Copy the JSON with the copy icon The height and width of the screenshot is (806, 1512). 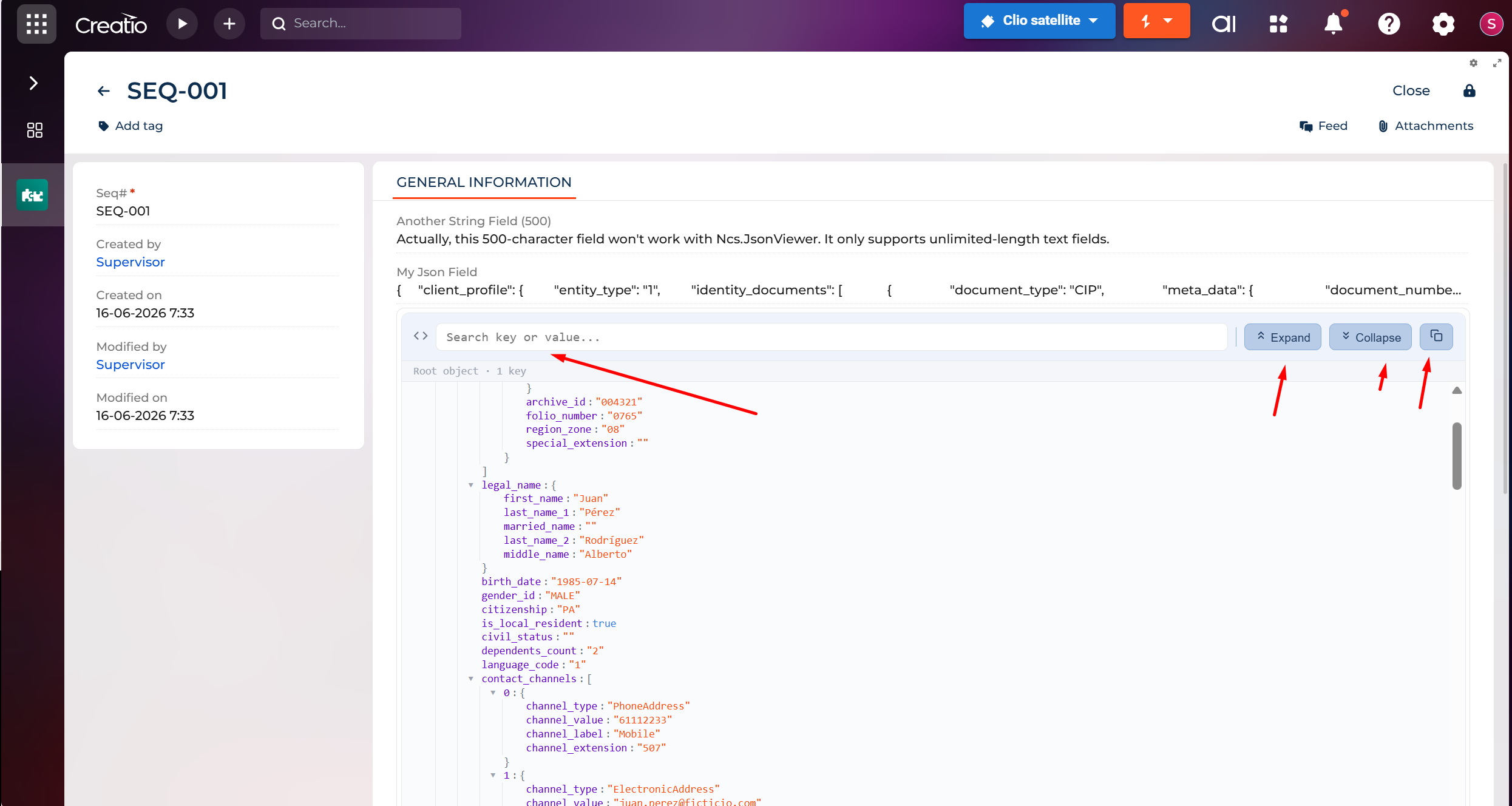1436,336
